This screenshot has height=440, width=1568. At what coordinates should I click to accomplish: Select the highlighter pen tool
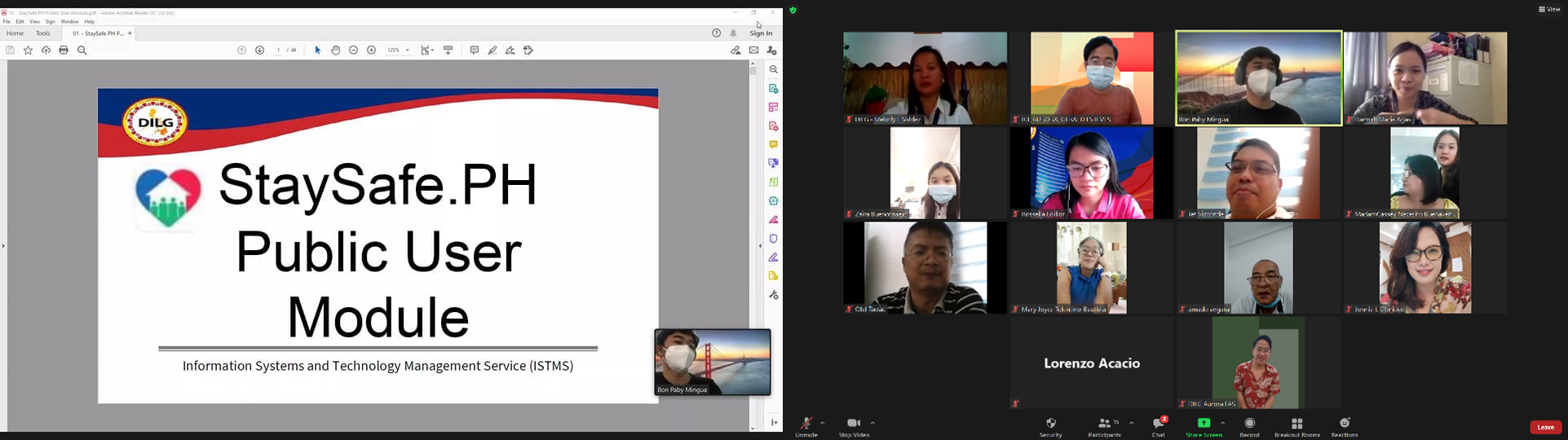coord(492,51)
